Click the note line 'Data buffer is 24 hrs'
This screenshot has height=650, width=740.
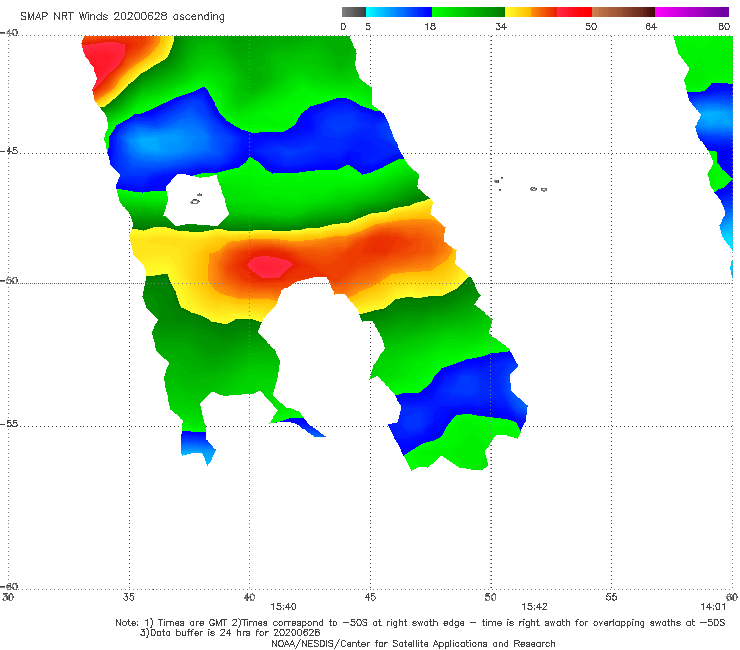click(230, 633)
